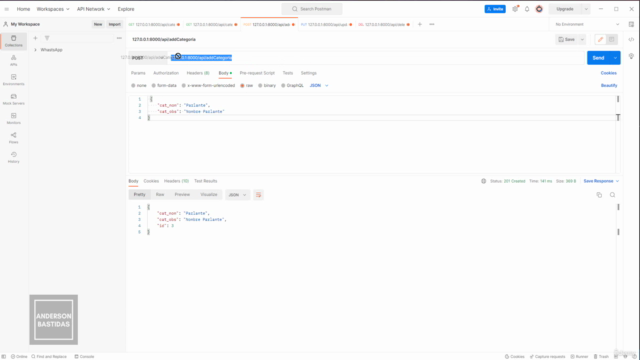Click the New button

(98, 24)
